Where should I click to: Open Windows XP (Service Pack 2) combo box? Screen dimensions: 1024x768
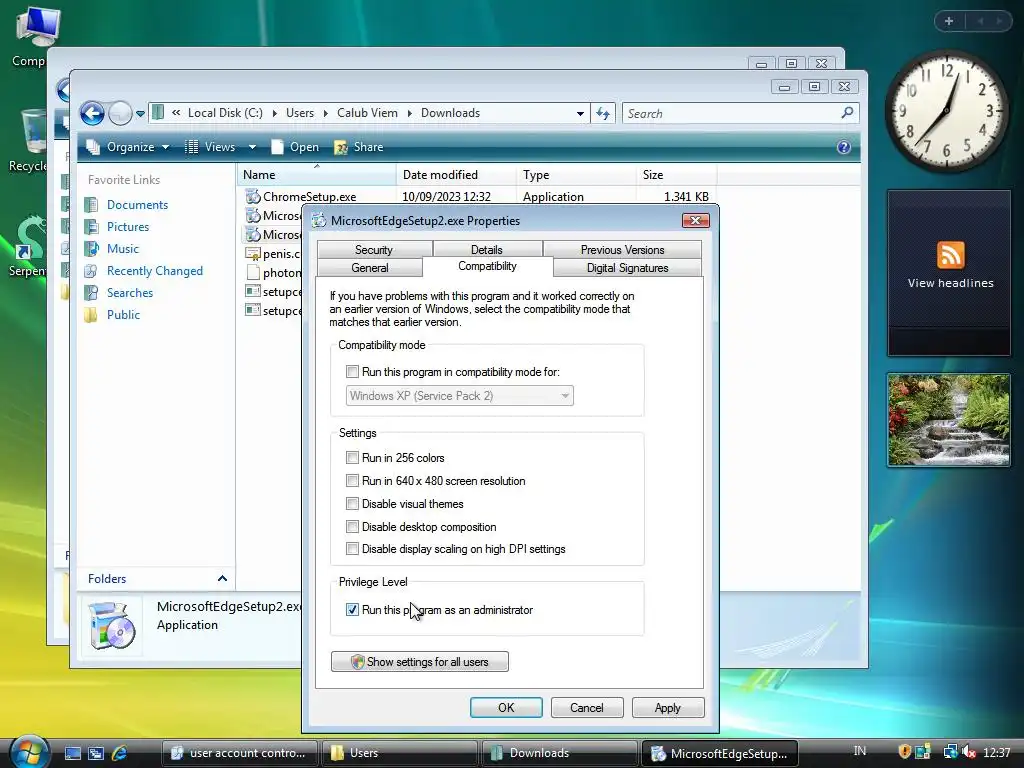[x=460, y=396]
